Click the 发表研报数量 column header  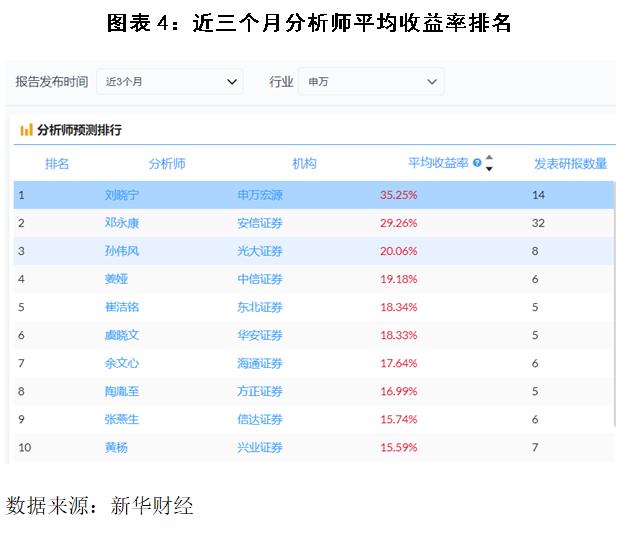point(570,164)
